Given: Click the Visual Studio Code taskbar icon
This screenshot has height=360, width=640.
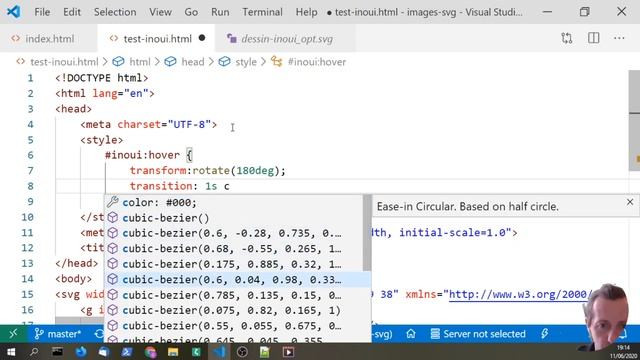Looking at the screenshot, I should coord(220,351).
